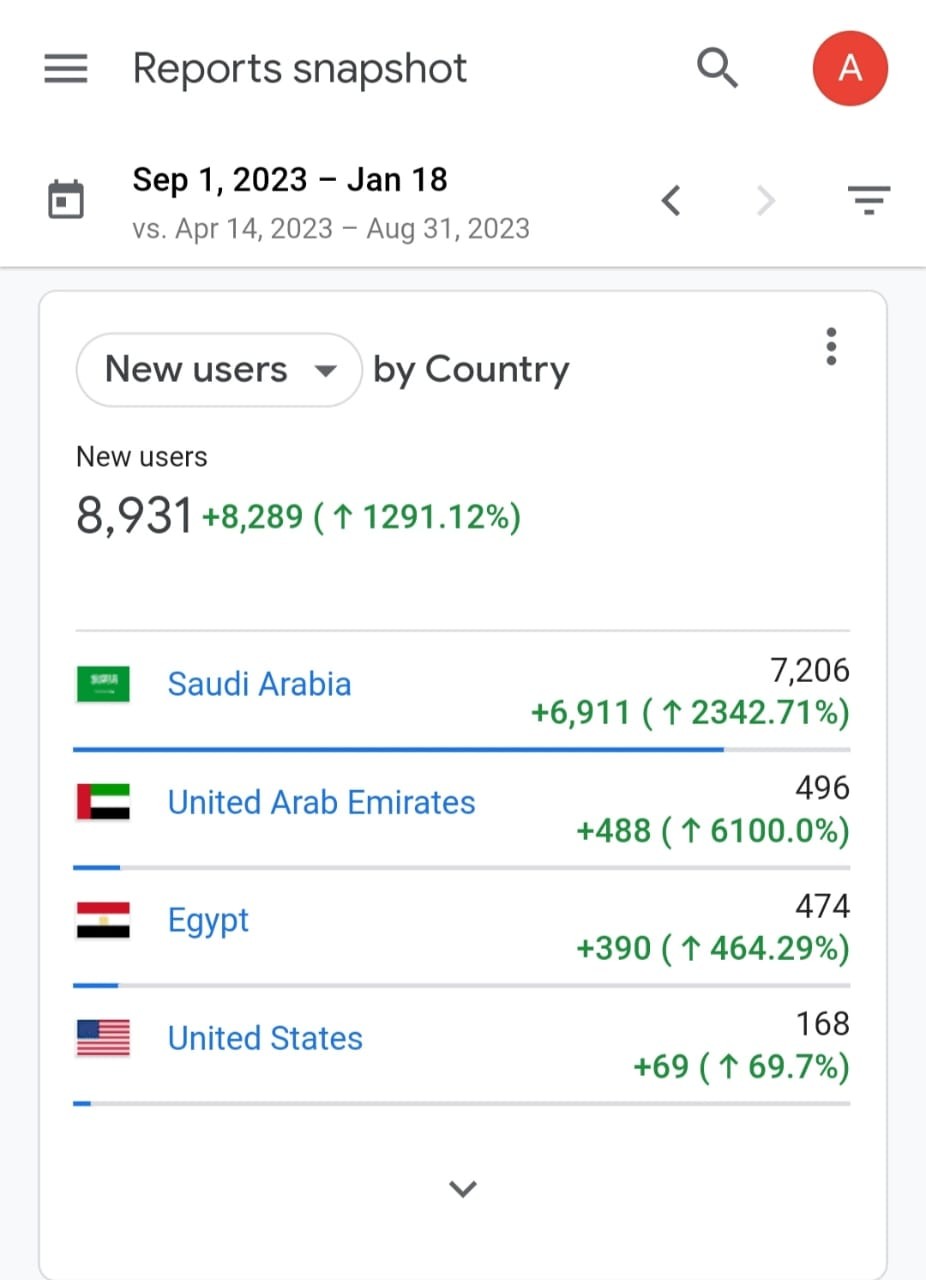926x1280 pixels.
Task: Go to the previous date range arrow
Action: coord(671,201)
